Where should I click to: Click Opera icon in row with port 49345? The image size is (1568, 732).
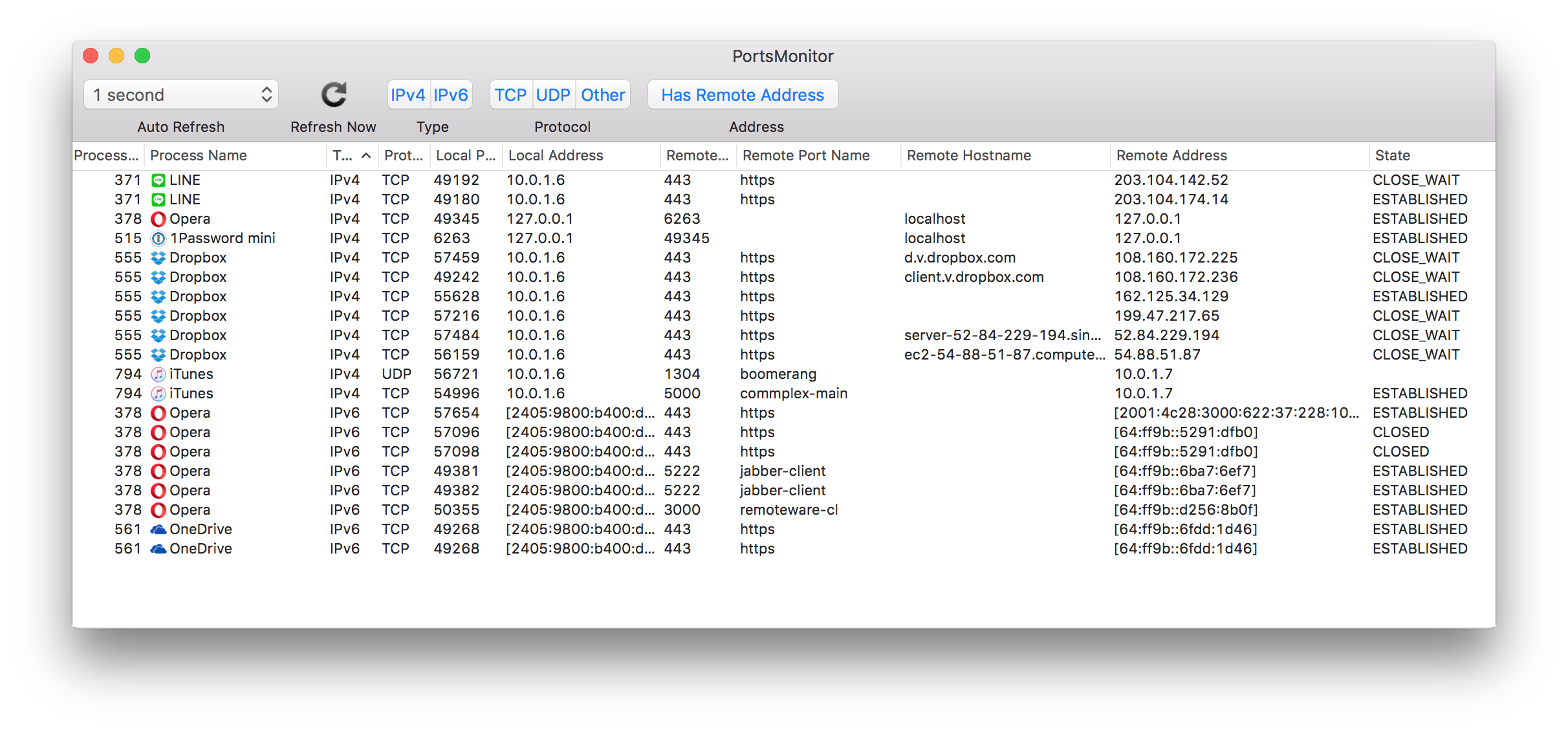tap(158, 219)
